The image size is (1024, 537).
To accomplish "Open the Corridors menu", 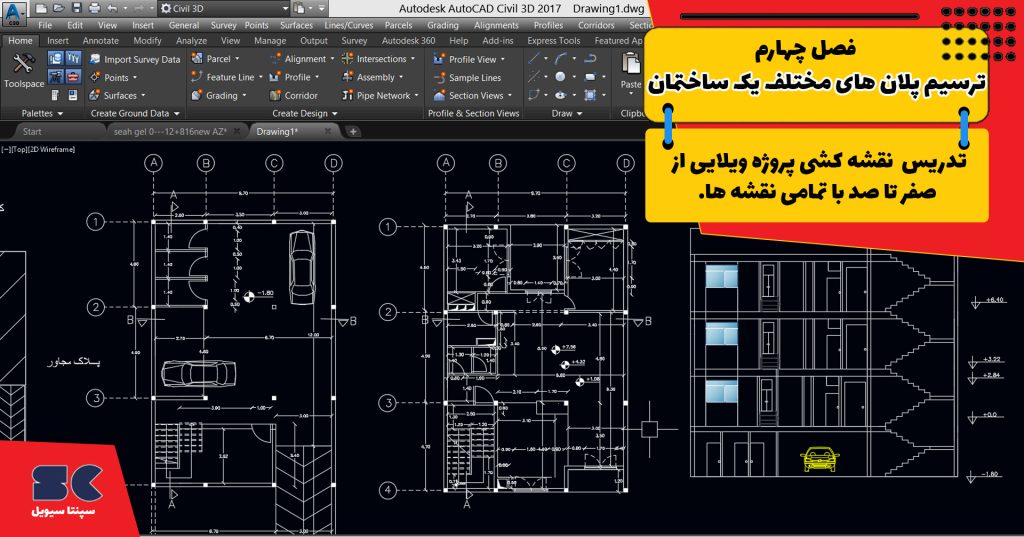I will coord(596,25).
